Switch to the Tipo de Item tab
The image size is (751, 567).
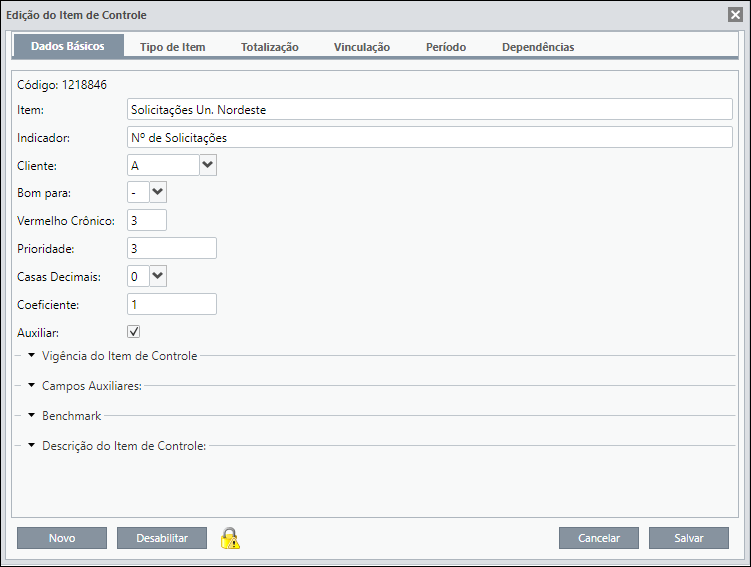coord(172,47)
